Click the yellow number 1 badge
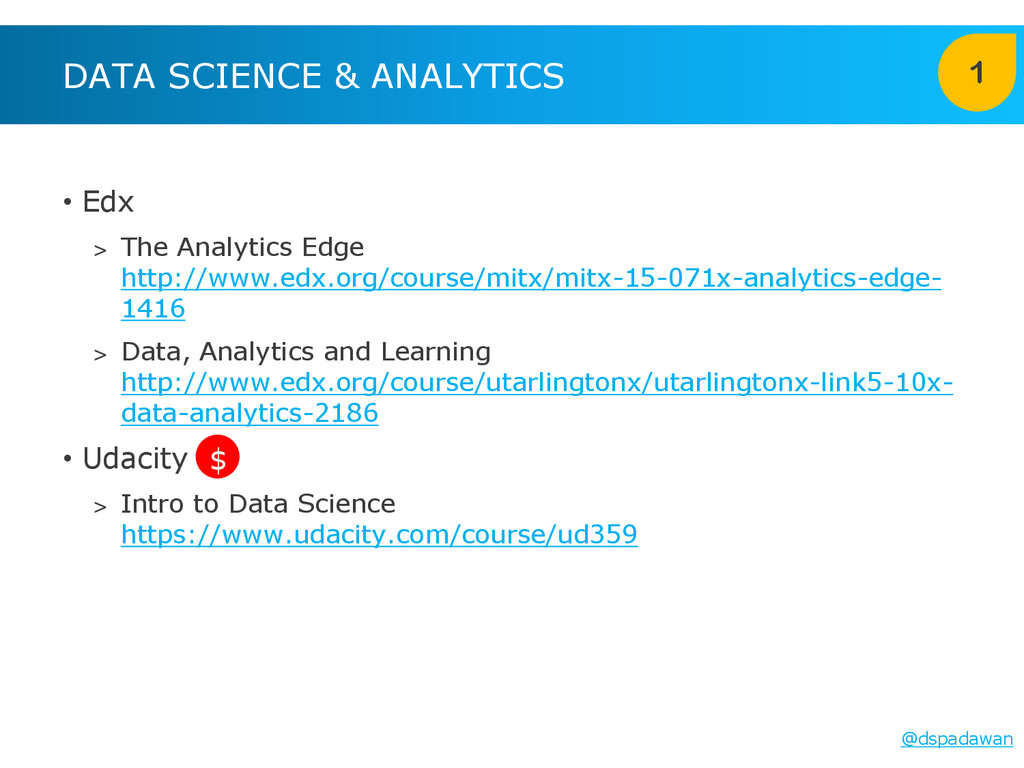Viewport: 1024px width, 768px height. 976,73
